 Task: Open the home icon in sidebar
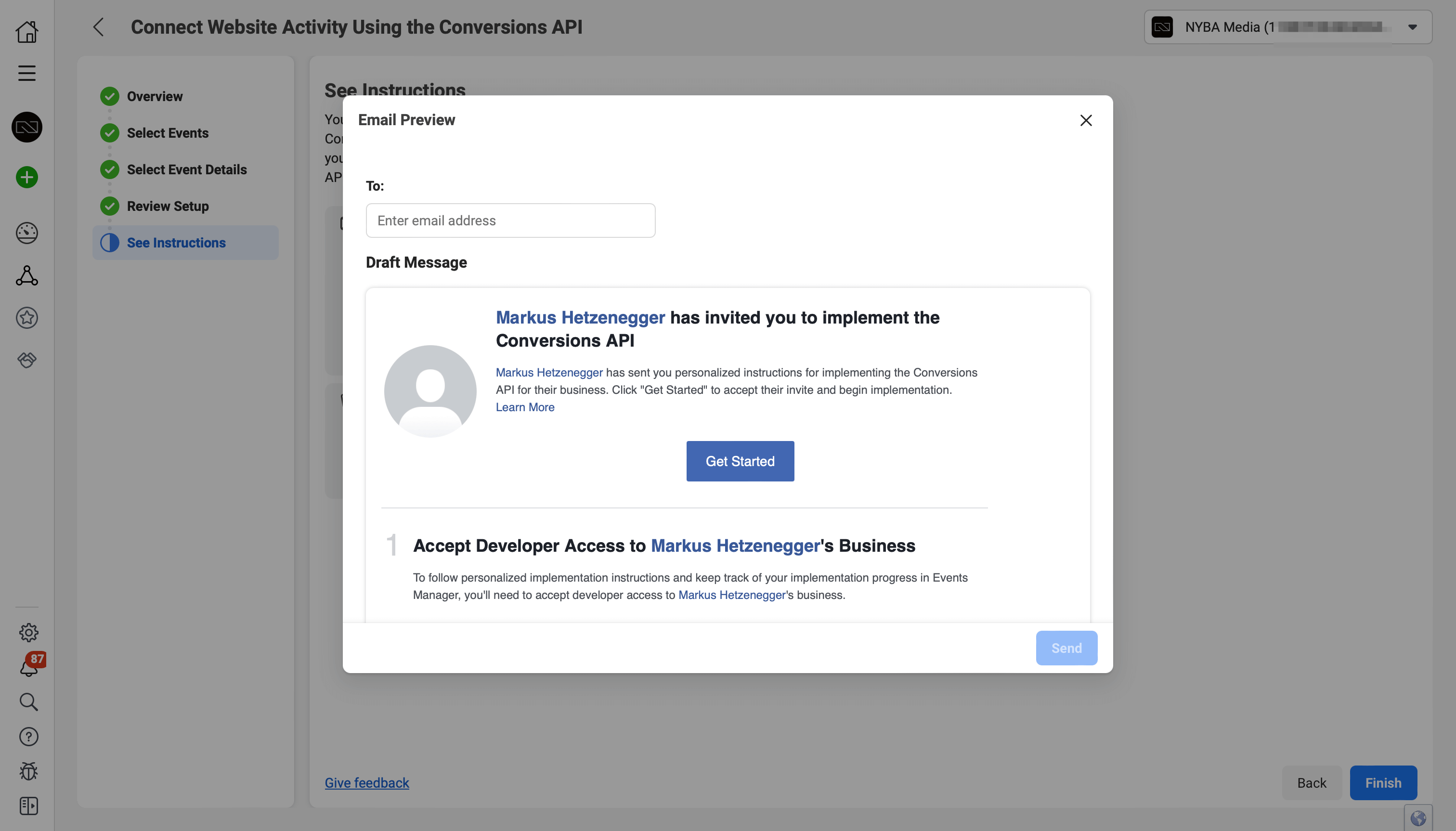click(x=27, y=31)
